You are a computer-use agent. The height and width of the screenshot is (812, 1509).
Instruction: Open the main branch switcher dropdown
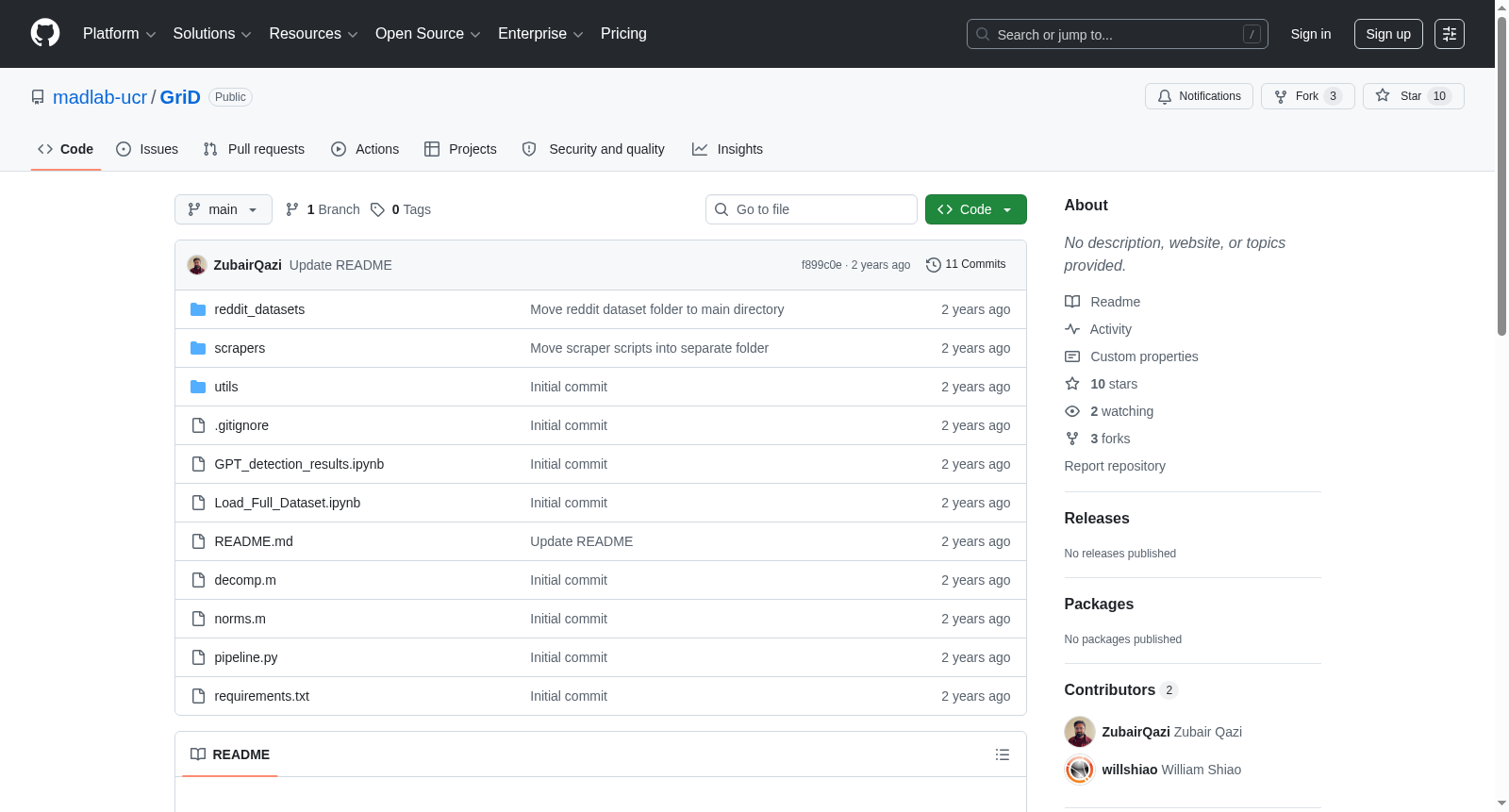[x=224, y=209]
